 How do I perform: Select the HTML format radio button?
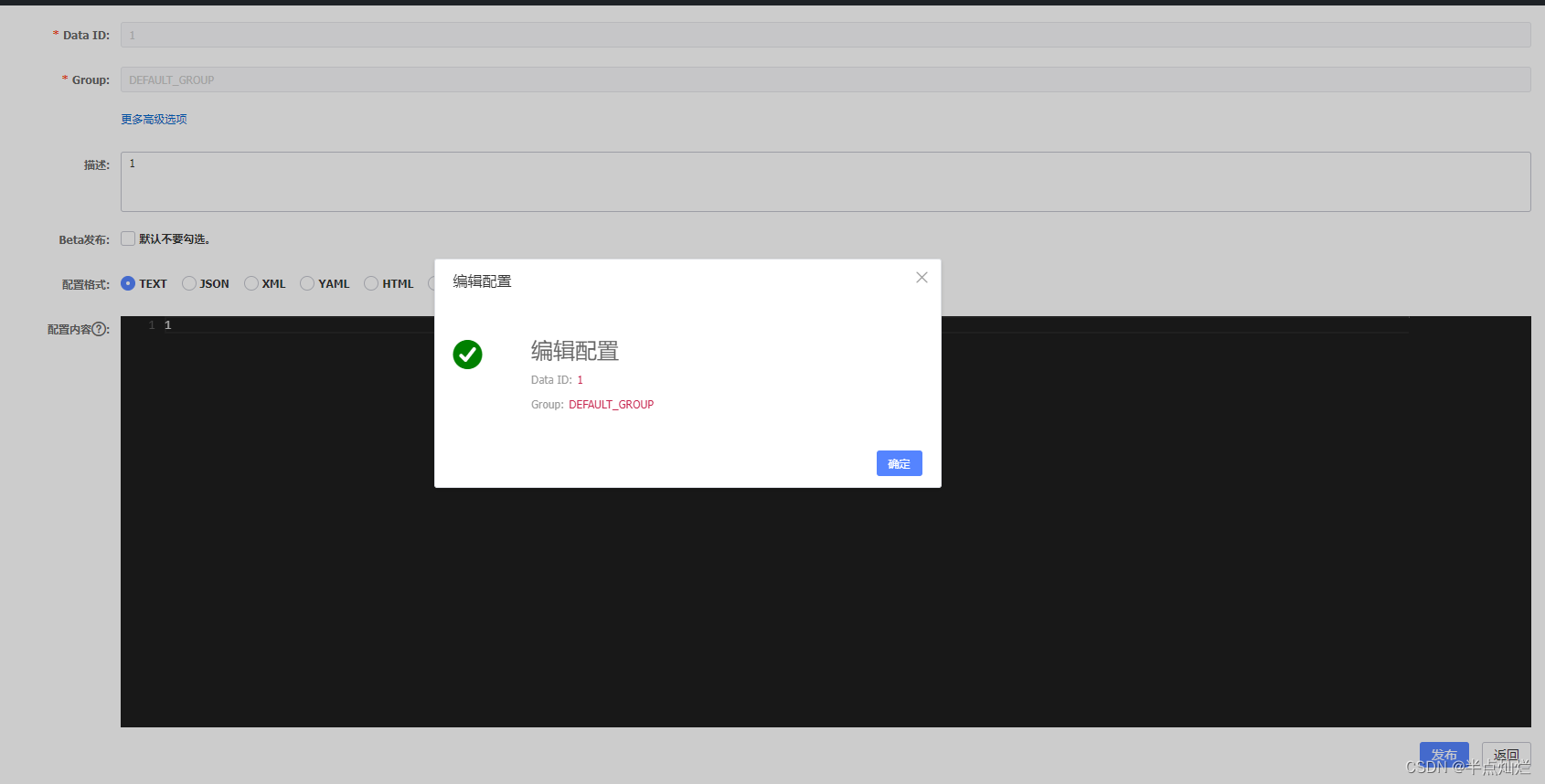[x=371, y=283]
